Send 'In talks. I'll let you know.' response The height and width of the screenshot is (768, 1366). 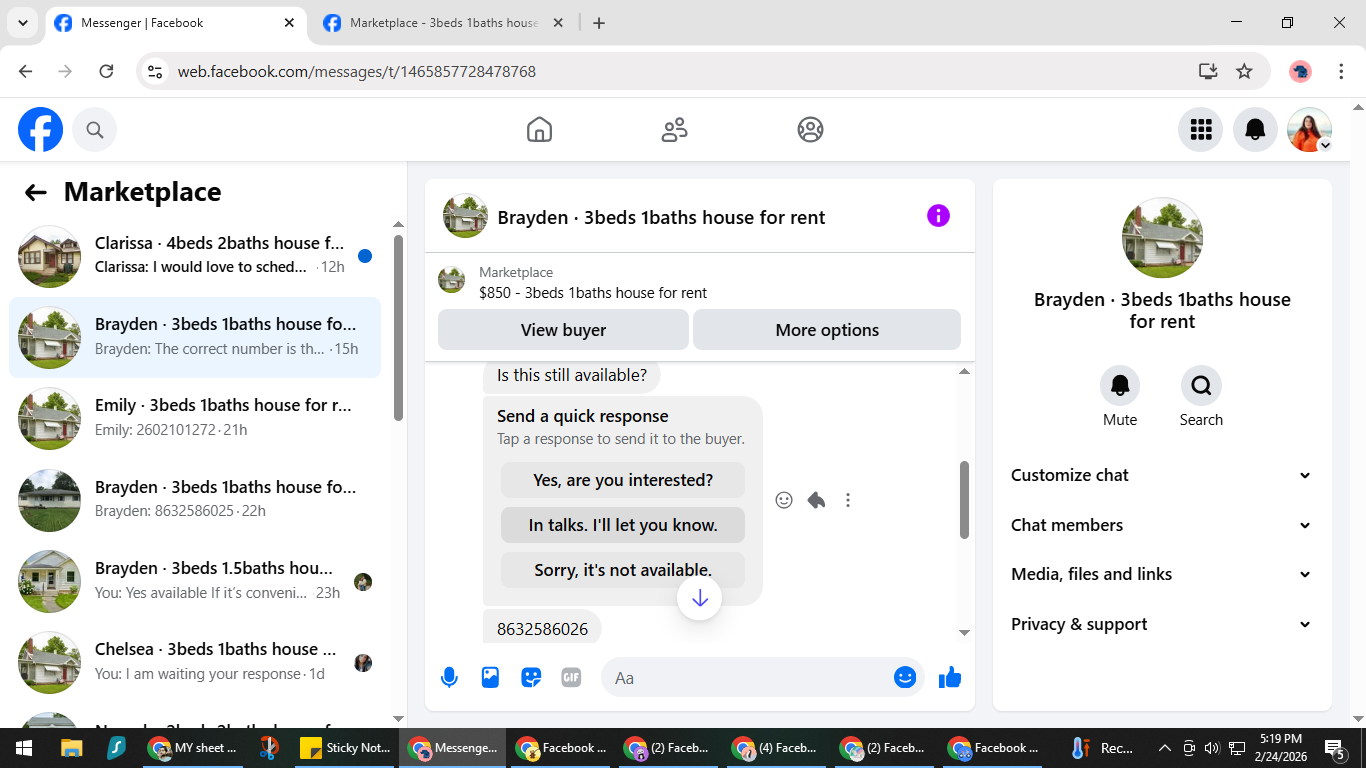pyautogui.click(x=623, y=525)
